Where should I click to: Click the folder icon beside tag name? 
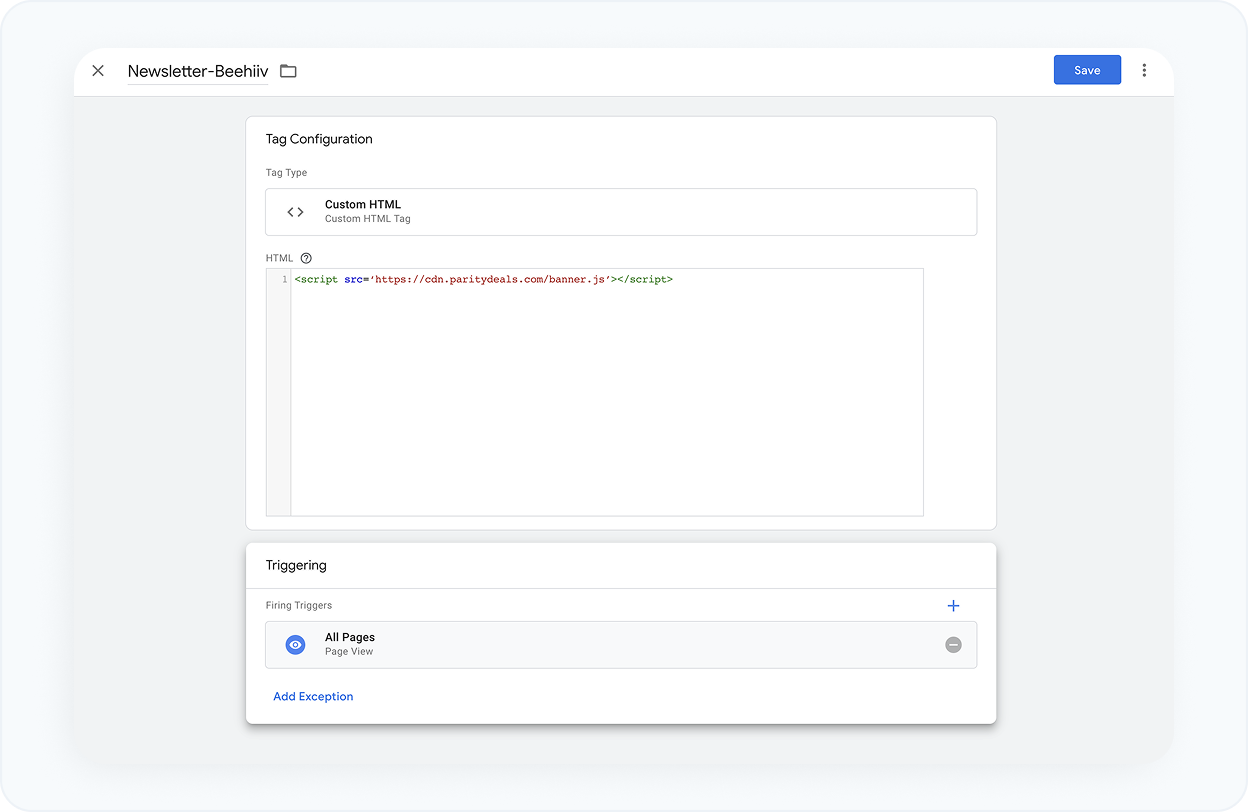[x=288, y=71]
